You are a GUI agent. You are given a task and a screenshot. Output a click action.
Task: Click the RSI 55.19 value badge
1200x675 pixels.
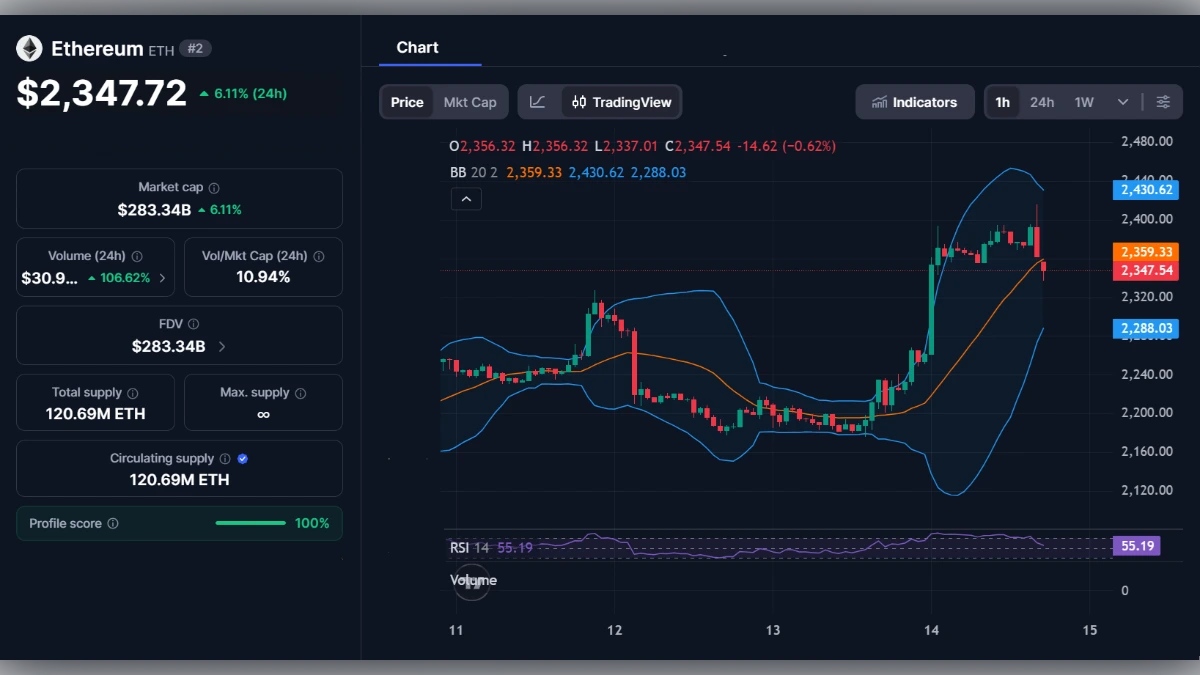pyautogui.click(x=1136, y=545)
